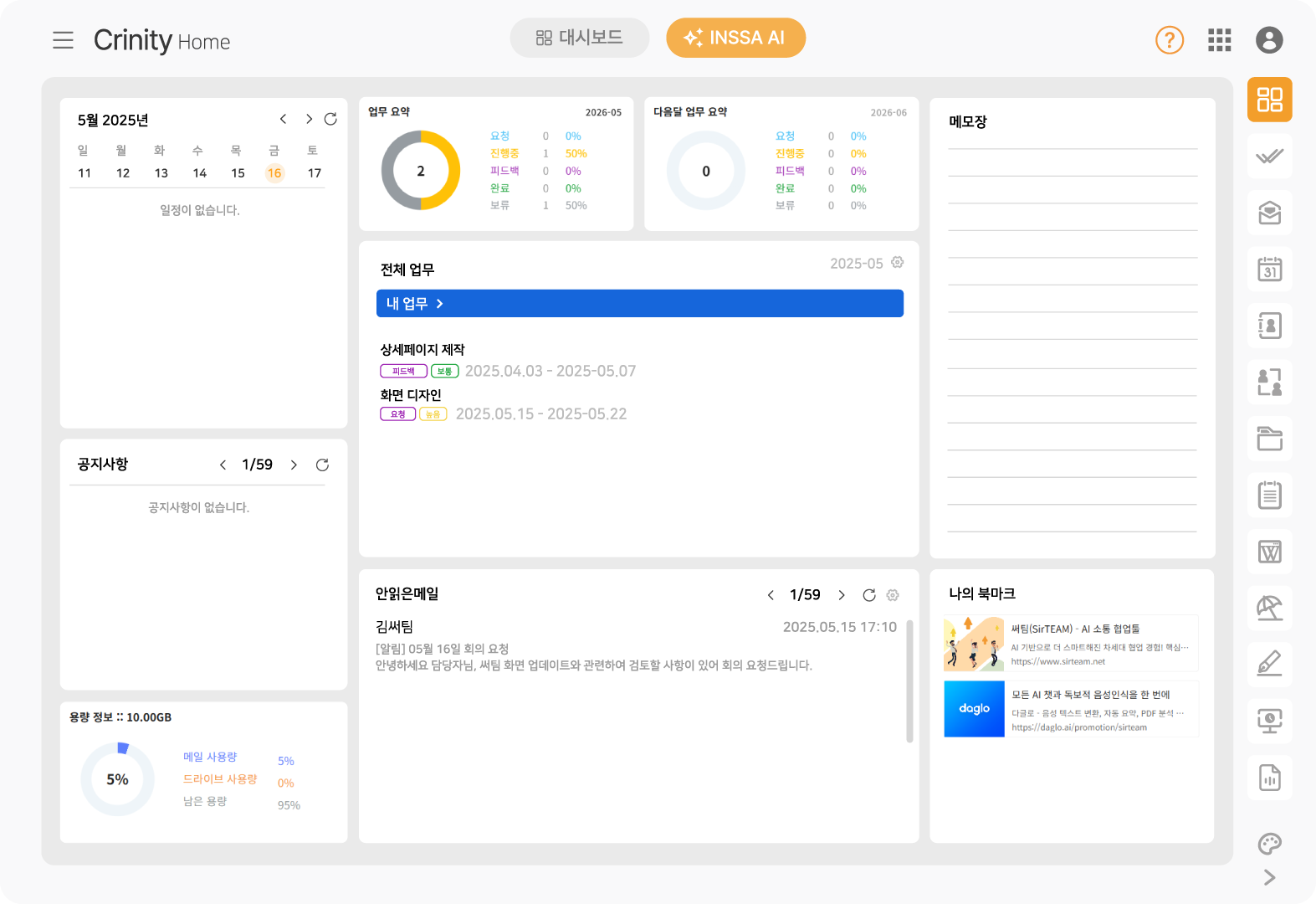Open the pen signature sidebar icon
Image resolution: width=1316 pixels, height=904 pixels.
1269,665
